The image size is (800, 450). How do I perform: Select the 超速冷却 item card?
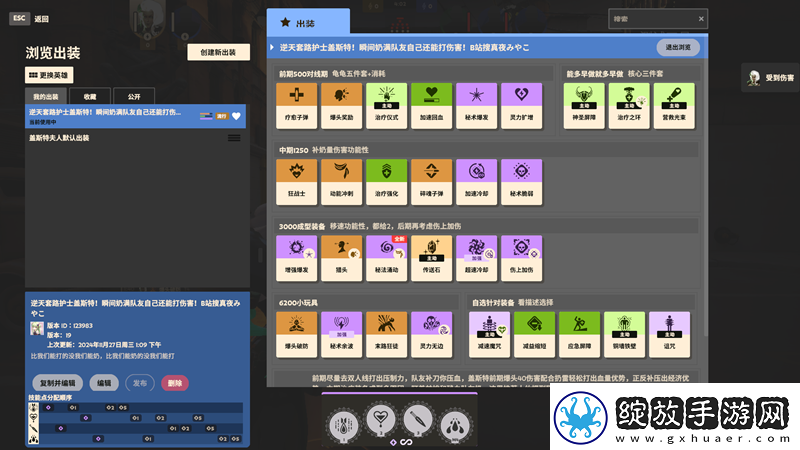[477, 258]
